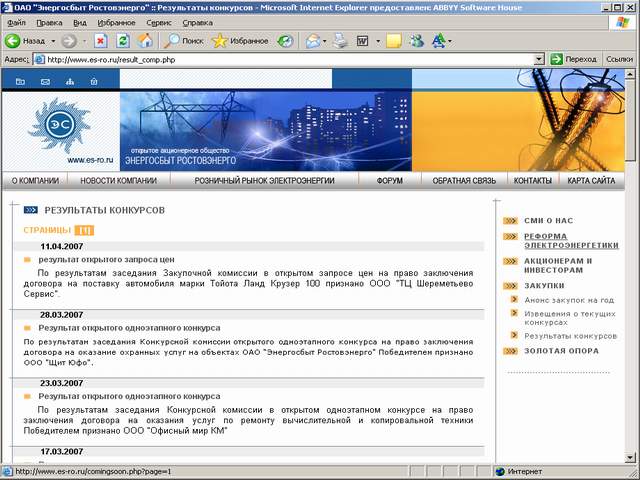Screen dimensions: 640x480
Task: Click vertical scrollbar up arrow
Action: point(630,74)
